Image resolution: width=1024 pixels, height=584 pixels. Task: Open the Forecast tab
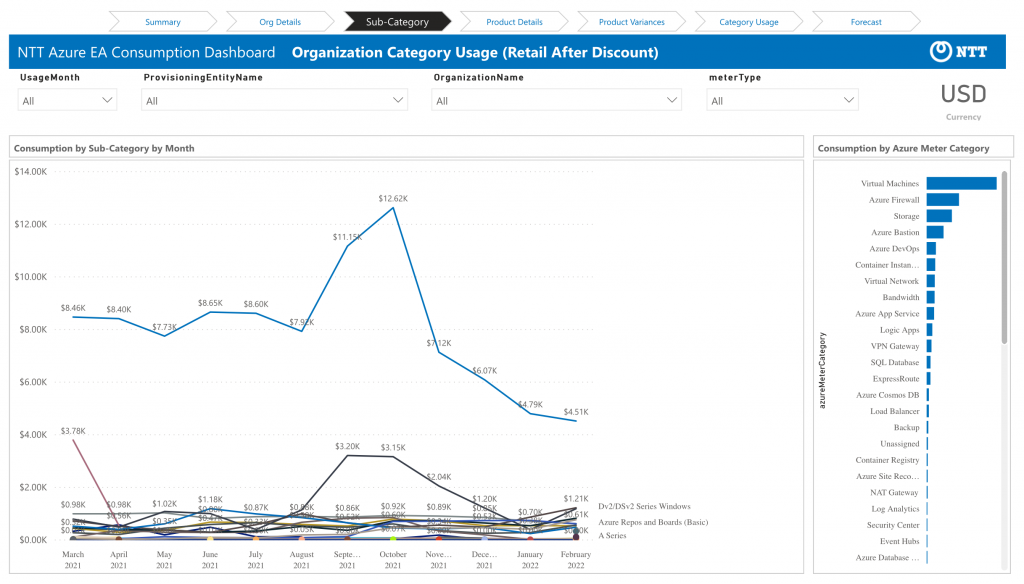click(x=866, y=22)
